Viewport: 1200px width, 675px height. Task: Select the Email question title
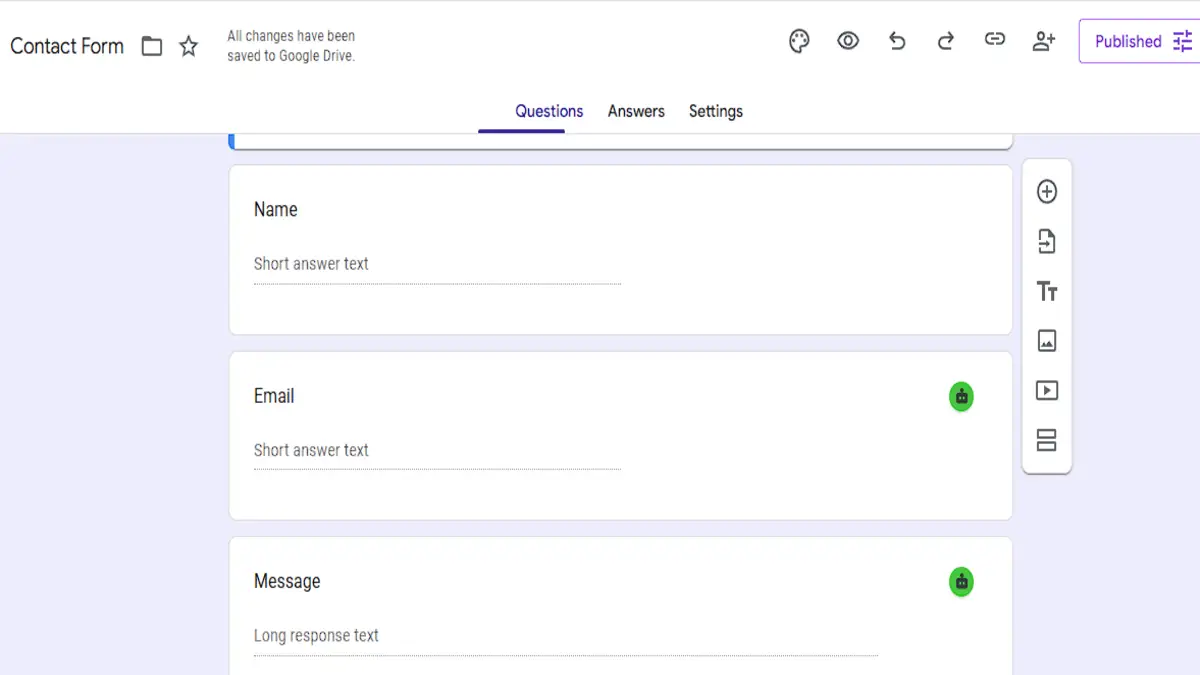point(274,396)
